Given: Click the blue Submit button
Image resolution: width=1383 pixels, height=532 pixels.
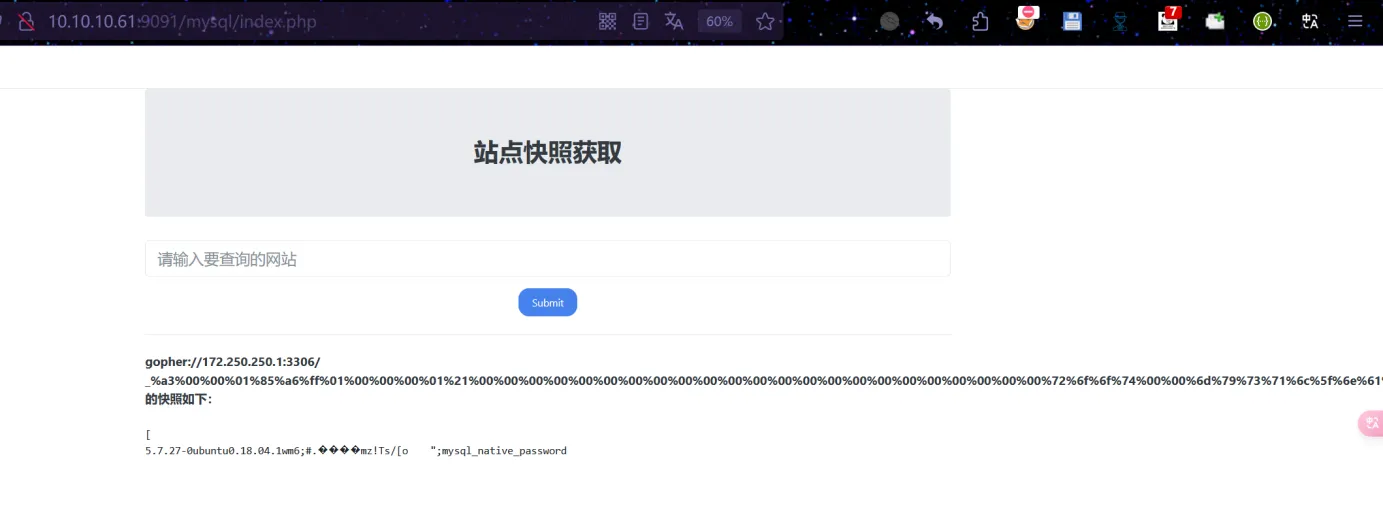Looking at the screenshot, I should click(547, 302).
